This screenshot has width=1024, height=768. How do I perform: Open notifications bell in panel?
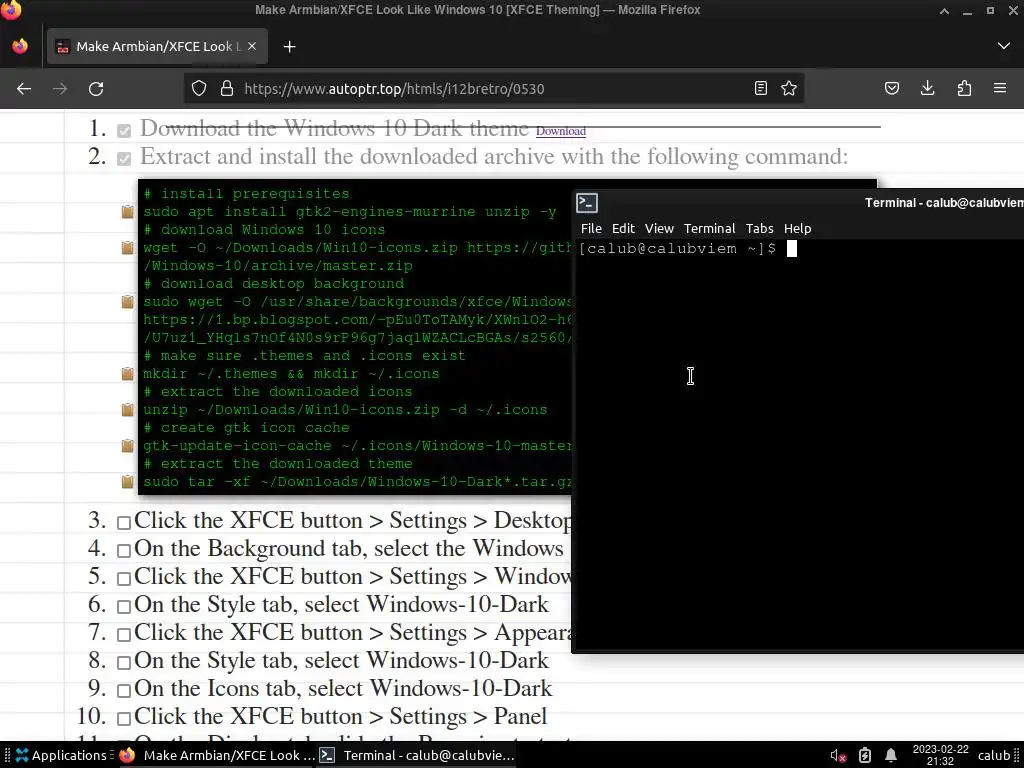(891, 756)
